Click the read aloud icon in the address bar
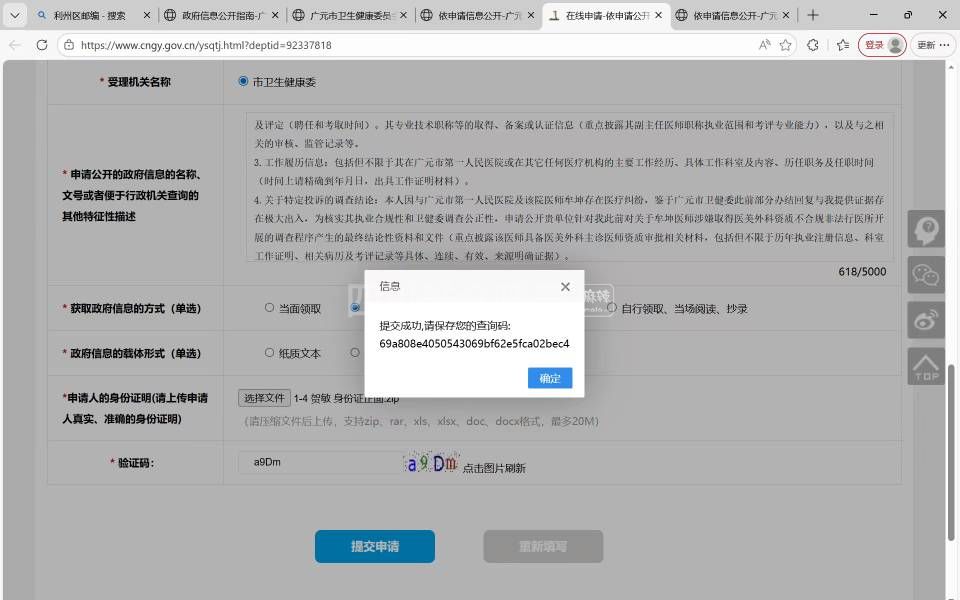Viewport: 960px width, 600px height. [764, 45]
